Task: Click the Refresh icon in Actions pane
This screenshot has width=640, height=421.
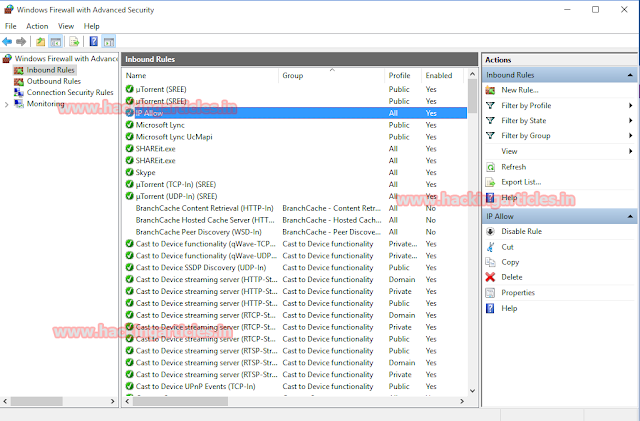Action: 491,167
